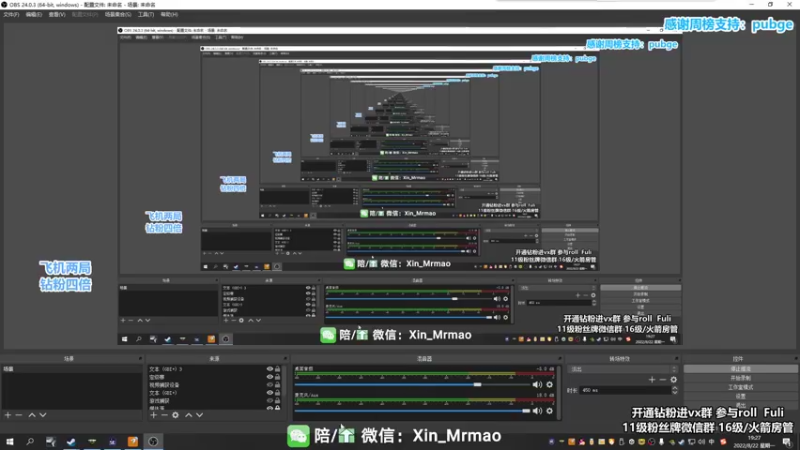Toggle visibility of first 文本 (GDI+) 3 source
Image resolution: width=800 pixels, height=450 pixels.
[270, 369]
